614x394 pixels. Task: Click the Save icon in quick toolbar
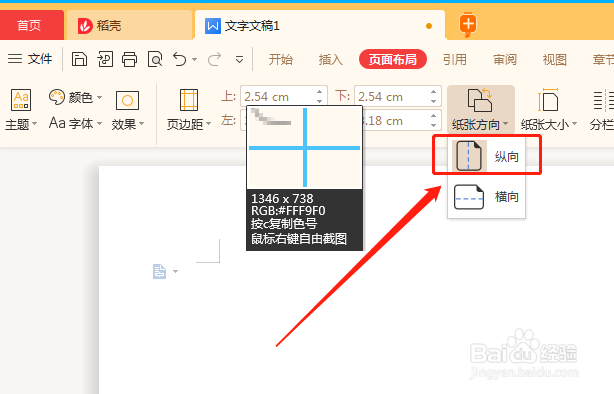(x=79, y=60)
